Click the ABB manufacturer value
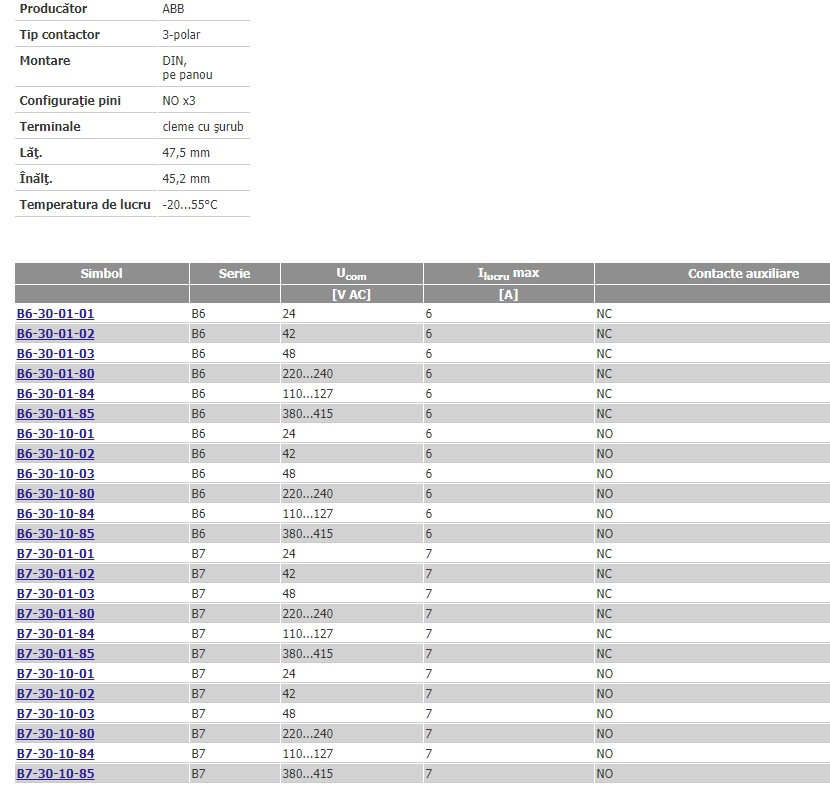This screenshot has width=830, height=785. click(x=173, y=8)
